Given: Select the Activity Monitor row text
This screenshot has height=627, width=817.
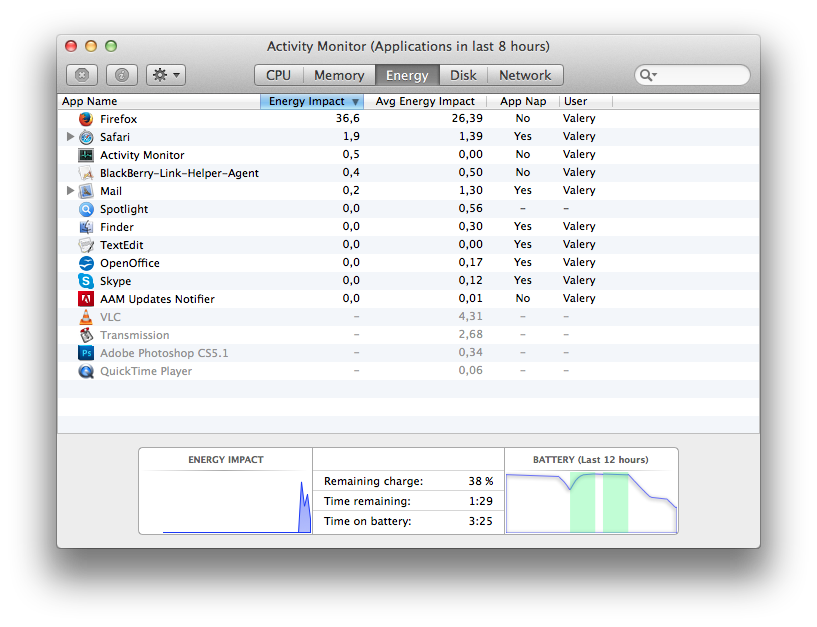Looking at the screenshot, I should coord(142,155).
